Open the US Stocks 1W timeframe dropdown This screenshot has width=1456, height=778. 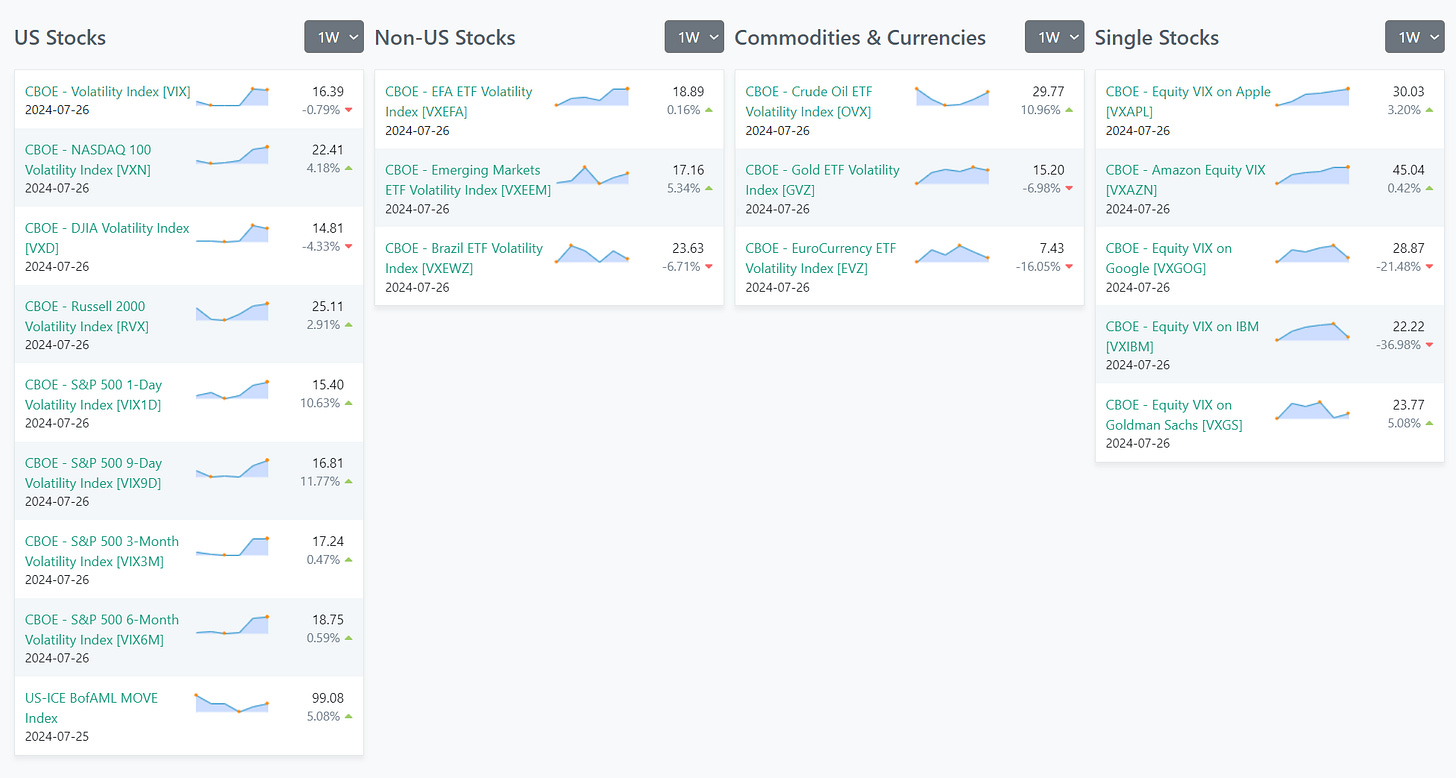click(x=334, y=37)
